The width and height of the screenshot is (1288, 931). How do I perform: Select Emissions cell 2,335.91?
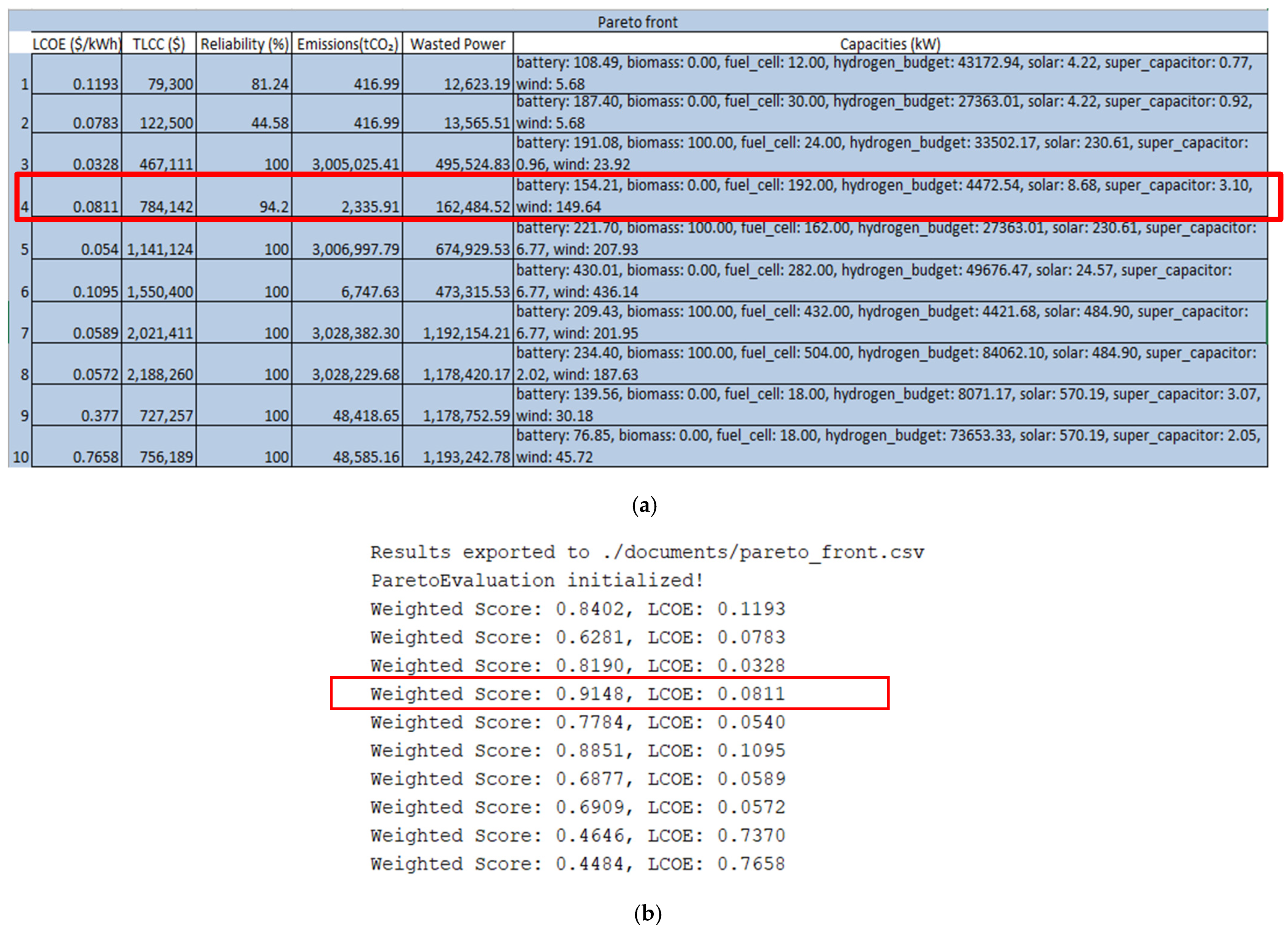click(x=347, y=196)
